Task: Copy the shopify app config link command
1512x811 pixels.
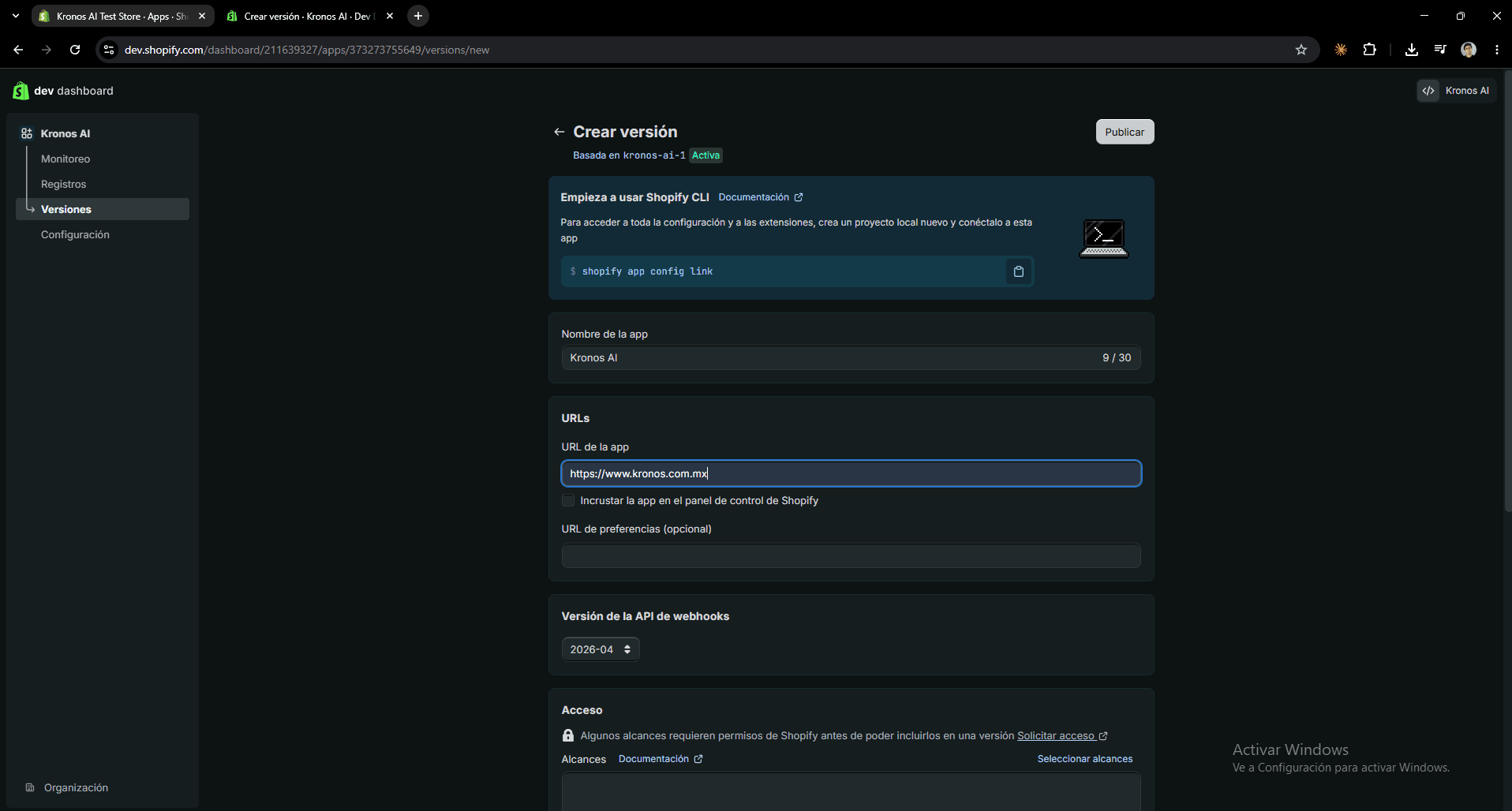Action: click(x=1019, y=271)
